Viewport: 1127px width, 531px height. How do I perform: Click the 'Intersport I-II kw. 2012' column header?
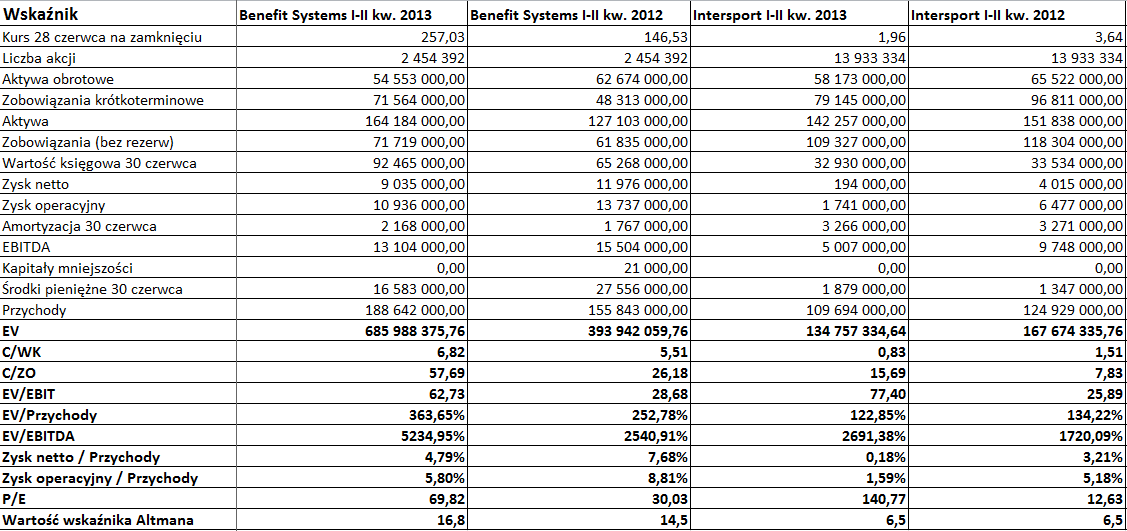(x=1017, y=14)
